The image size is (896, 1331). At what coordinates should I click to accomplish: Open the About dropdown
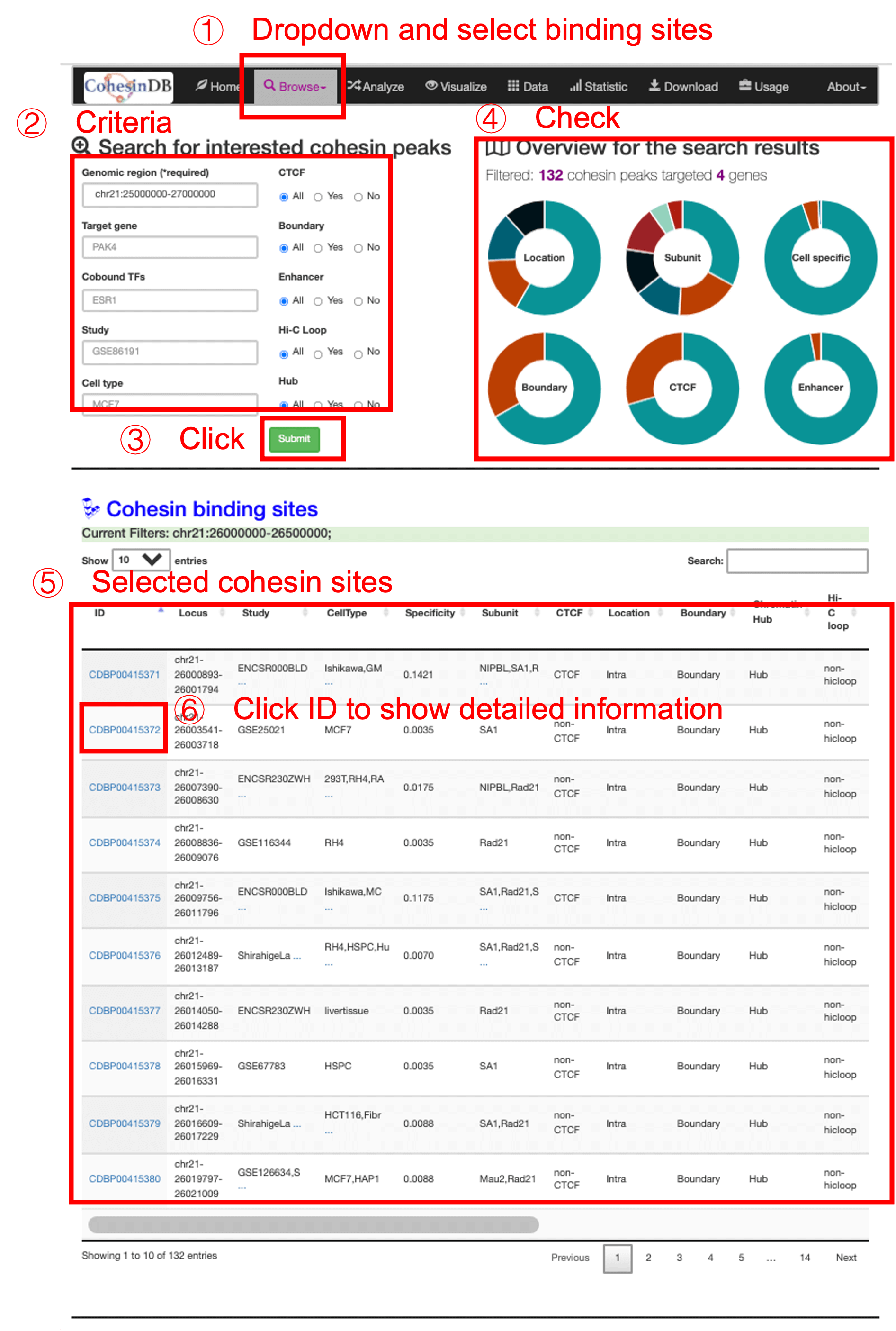click(846, 87)
